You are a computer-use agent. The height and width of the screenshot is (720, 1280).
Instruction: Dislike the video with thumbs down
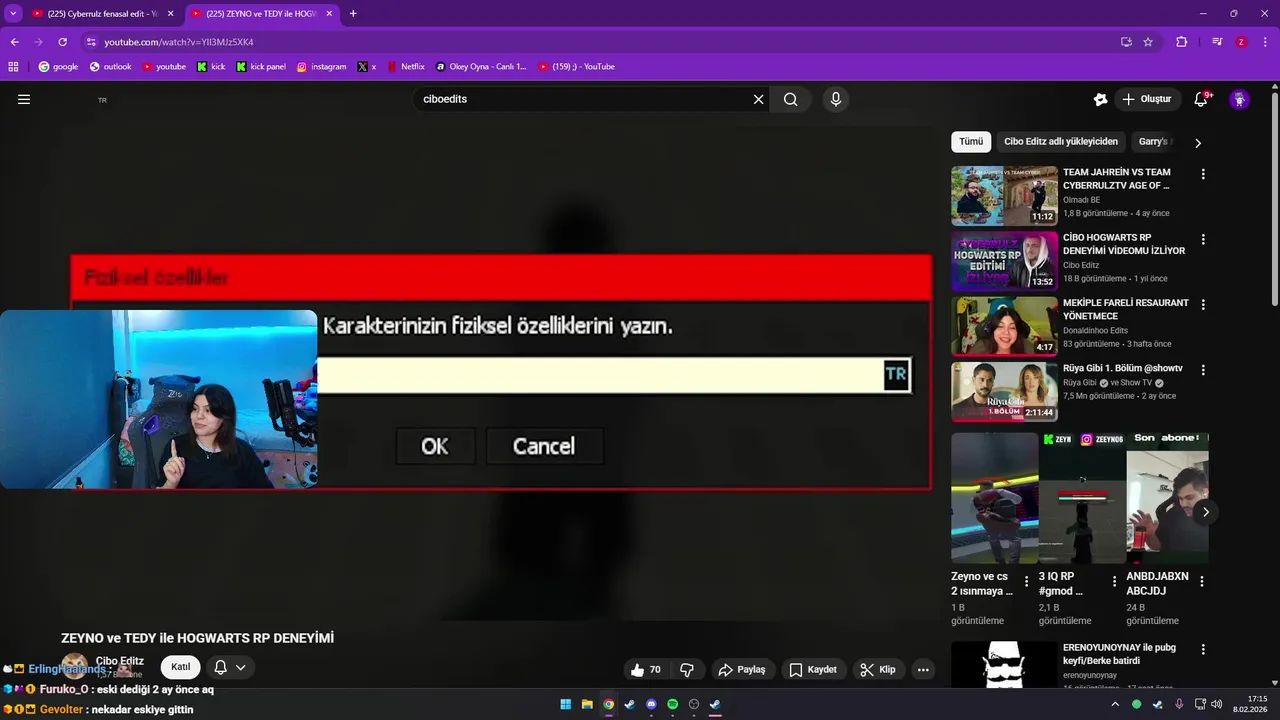(687, 669)
